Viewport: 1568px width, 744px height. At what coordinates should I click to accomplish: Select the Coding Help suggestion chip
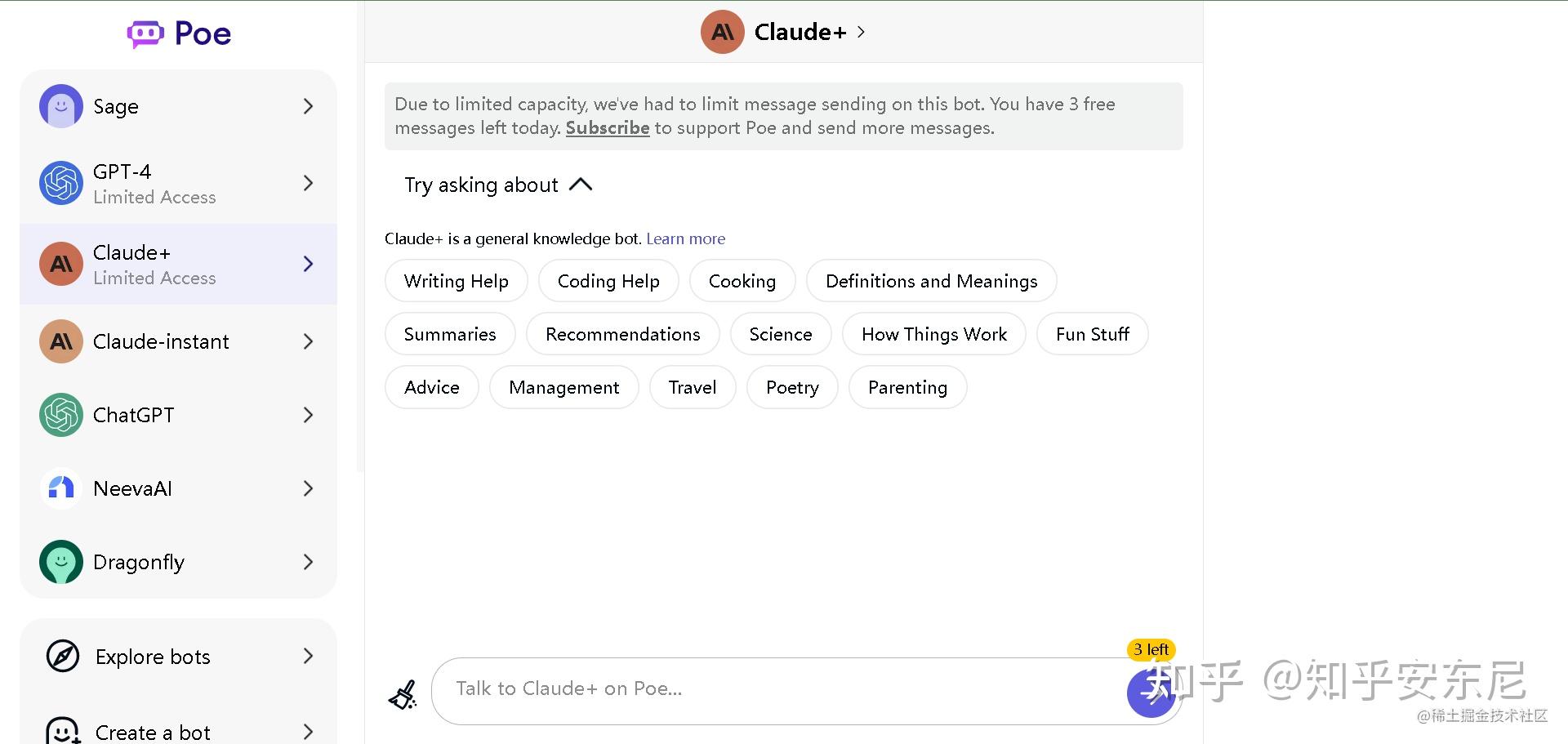(x=608, y=281)
